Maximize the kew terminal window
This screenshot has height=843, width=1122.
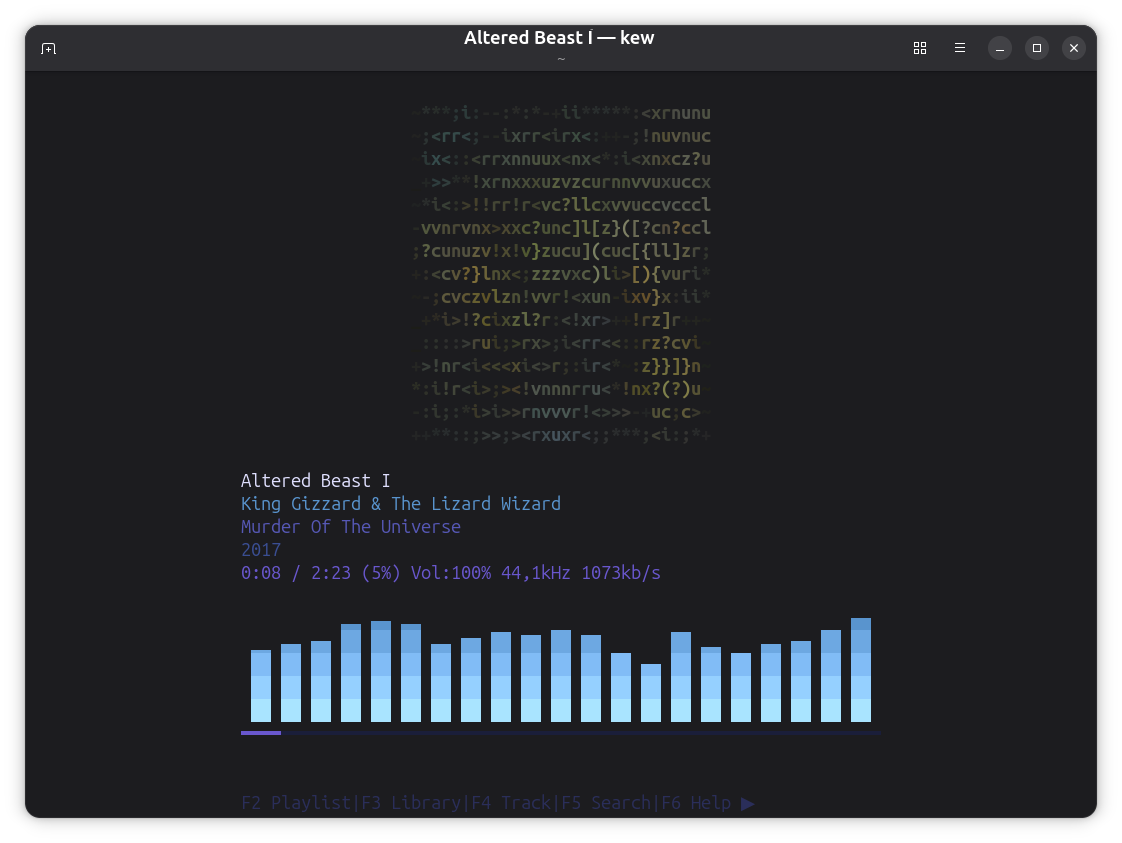(x=1037, y=48)
